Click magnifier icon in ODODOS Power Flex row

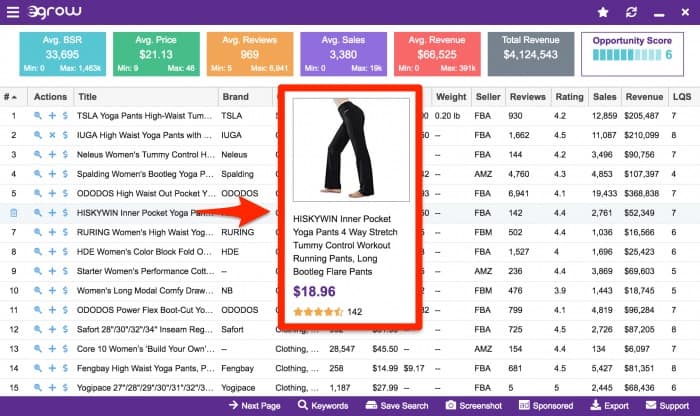pyautogui.click(x=38, y=310)
